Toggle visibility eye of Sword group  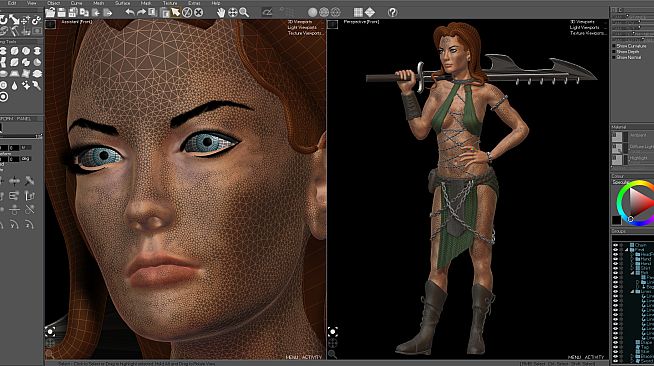click(x=616, y=361)
